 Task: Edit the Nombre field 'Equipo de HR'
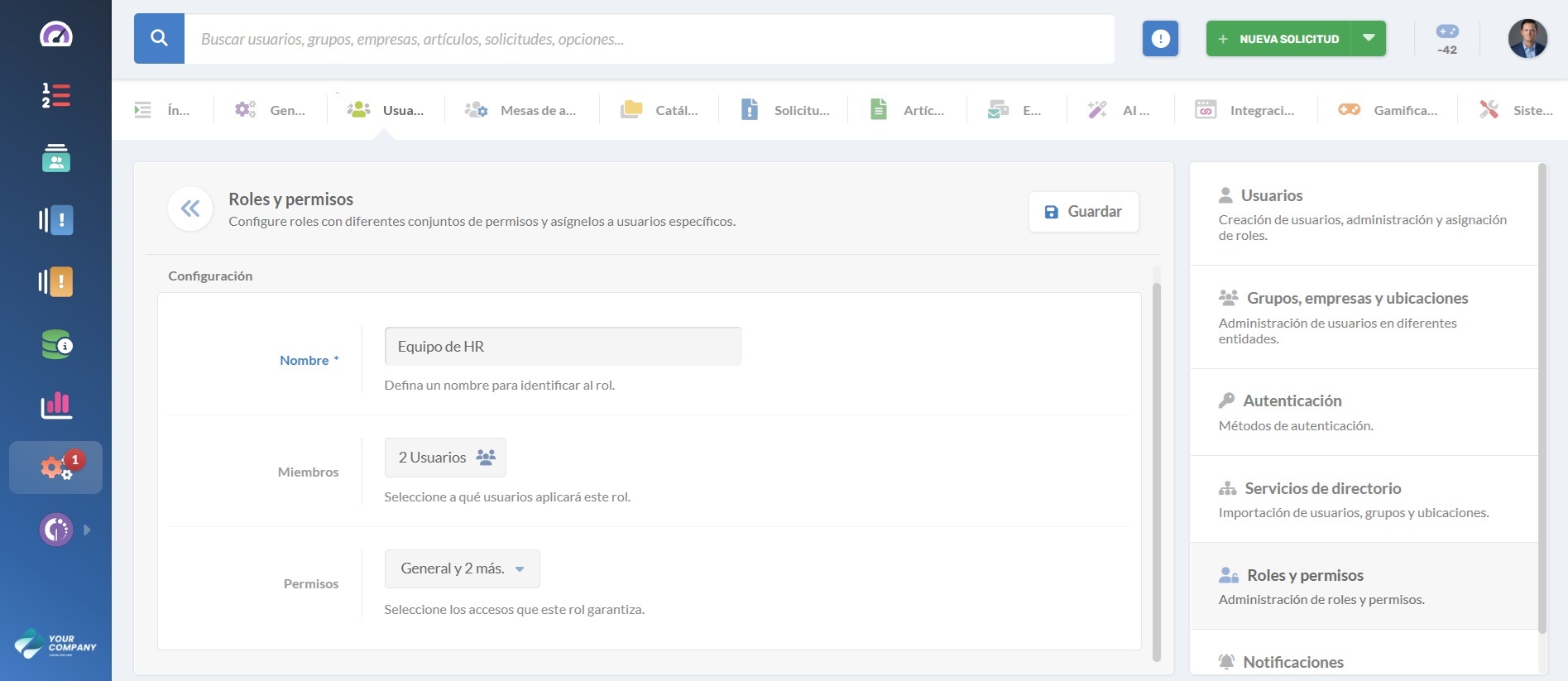click(563, 346)
